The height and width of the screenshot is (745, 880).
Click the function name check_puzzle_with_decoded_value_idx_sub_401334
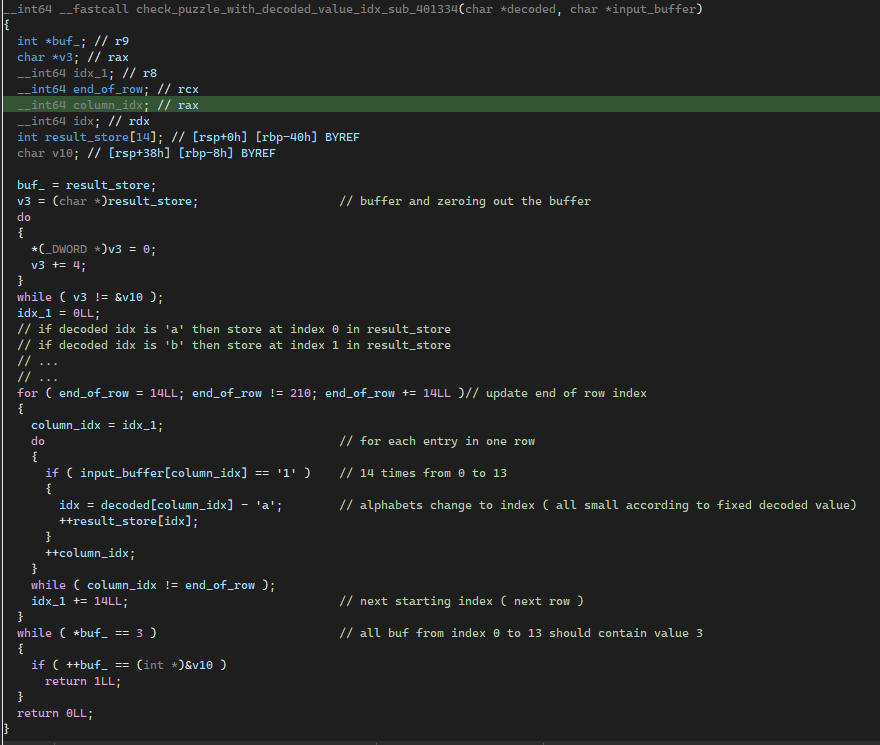(x=297, y=9)
